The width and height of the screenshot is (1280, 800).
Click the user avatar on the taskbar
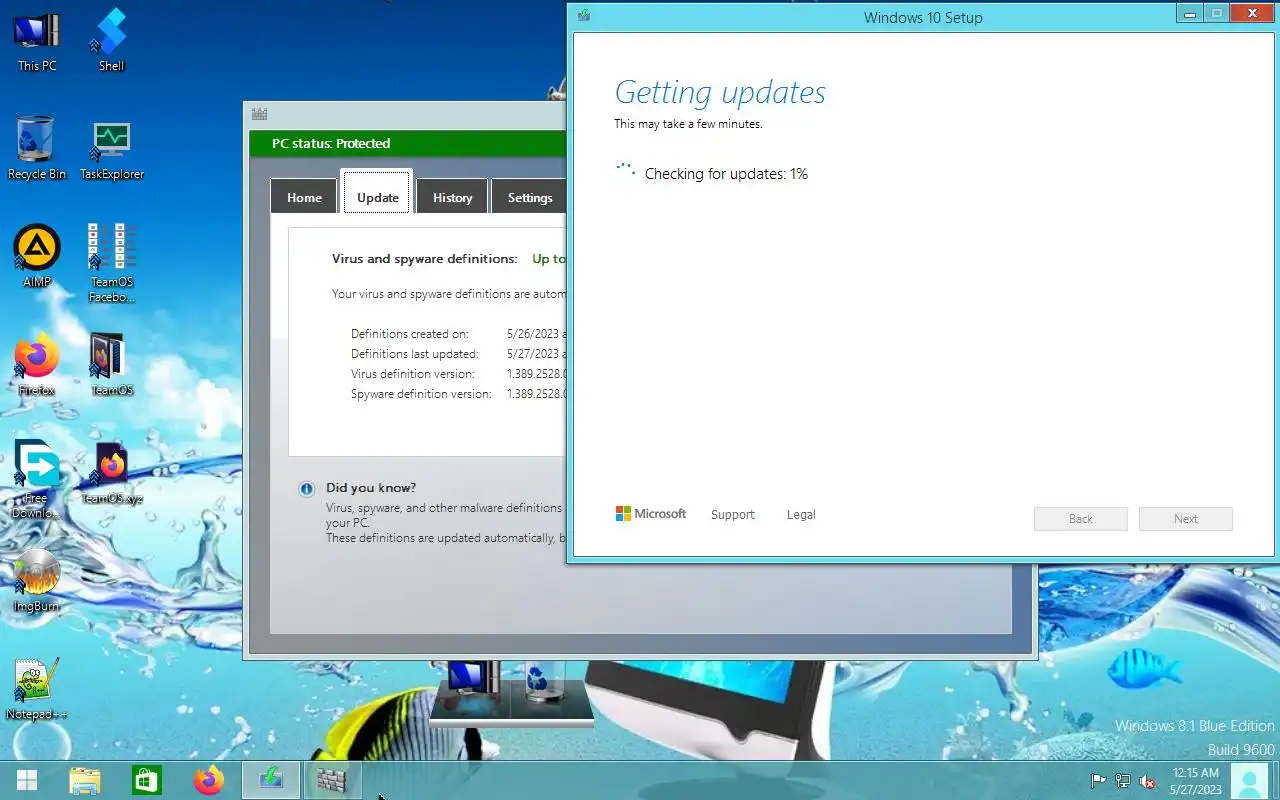(x=1249, y=781)
